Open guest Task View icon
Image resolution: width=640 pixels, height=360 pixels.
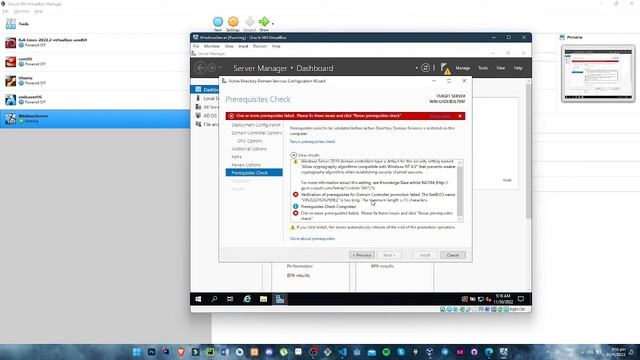(x=230, y=299)
